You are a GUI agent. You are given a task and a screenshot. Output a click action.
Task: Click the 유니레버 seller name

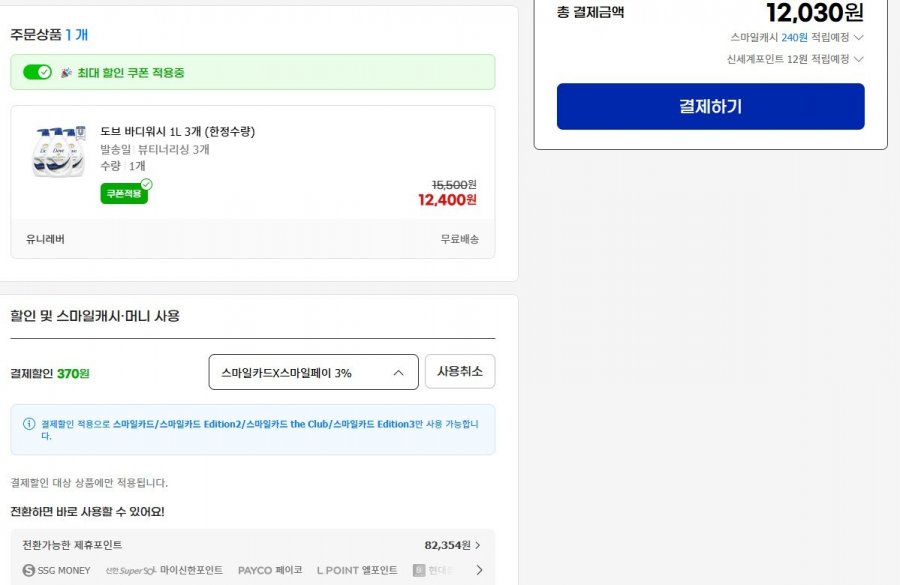pyautogui.click(x=45, y=239)
